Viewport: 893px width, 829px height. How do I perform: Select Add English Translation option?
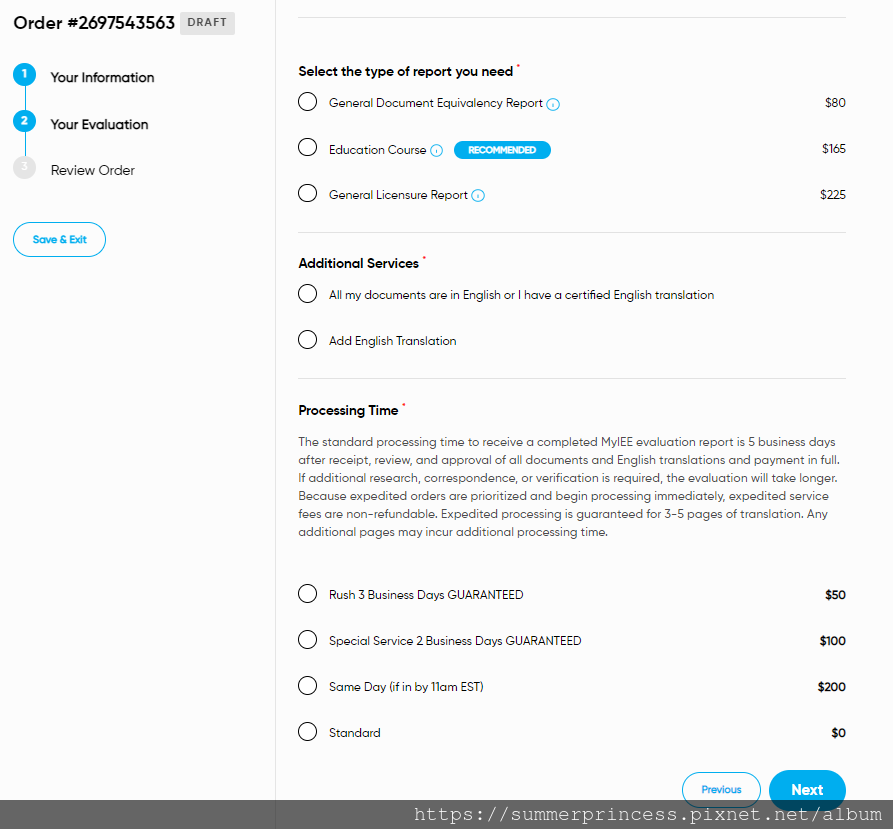(x=308, y=339)
